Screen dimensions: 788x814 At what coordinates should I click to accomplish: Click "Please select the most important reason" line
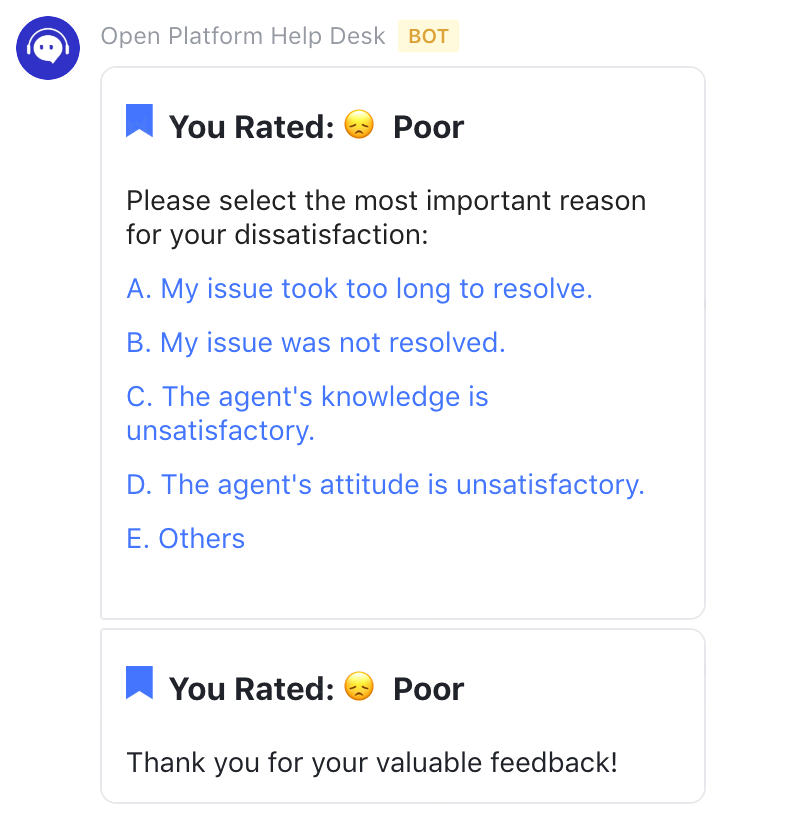(x=386, y=200)
